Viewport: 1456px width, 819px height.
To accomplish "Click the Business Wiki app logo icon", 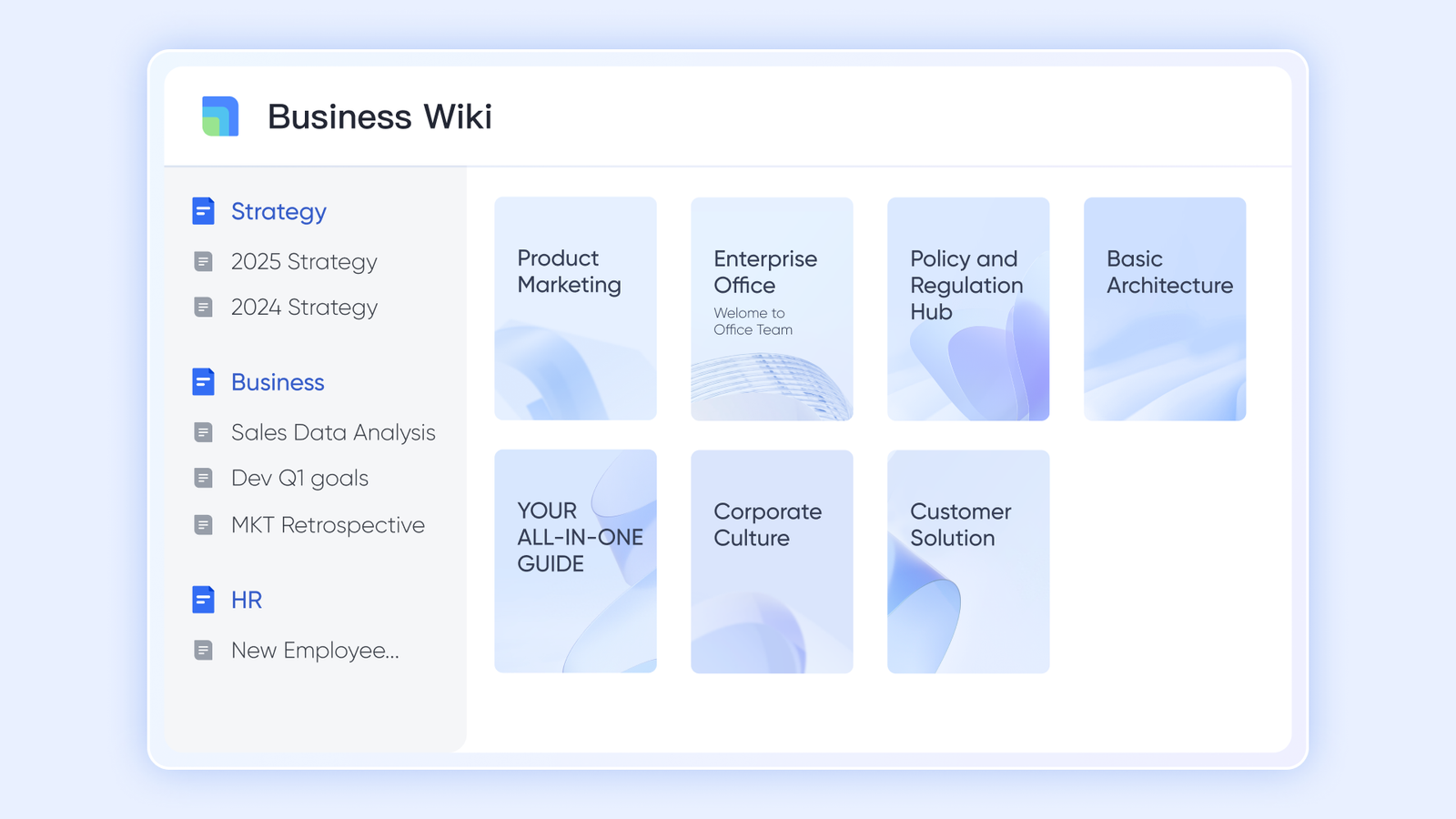I will point(217,116).
